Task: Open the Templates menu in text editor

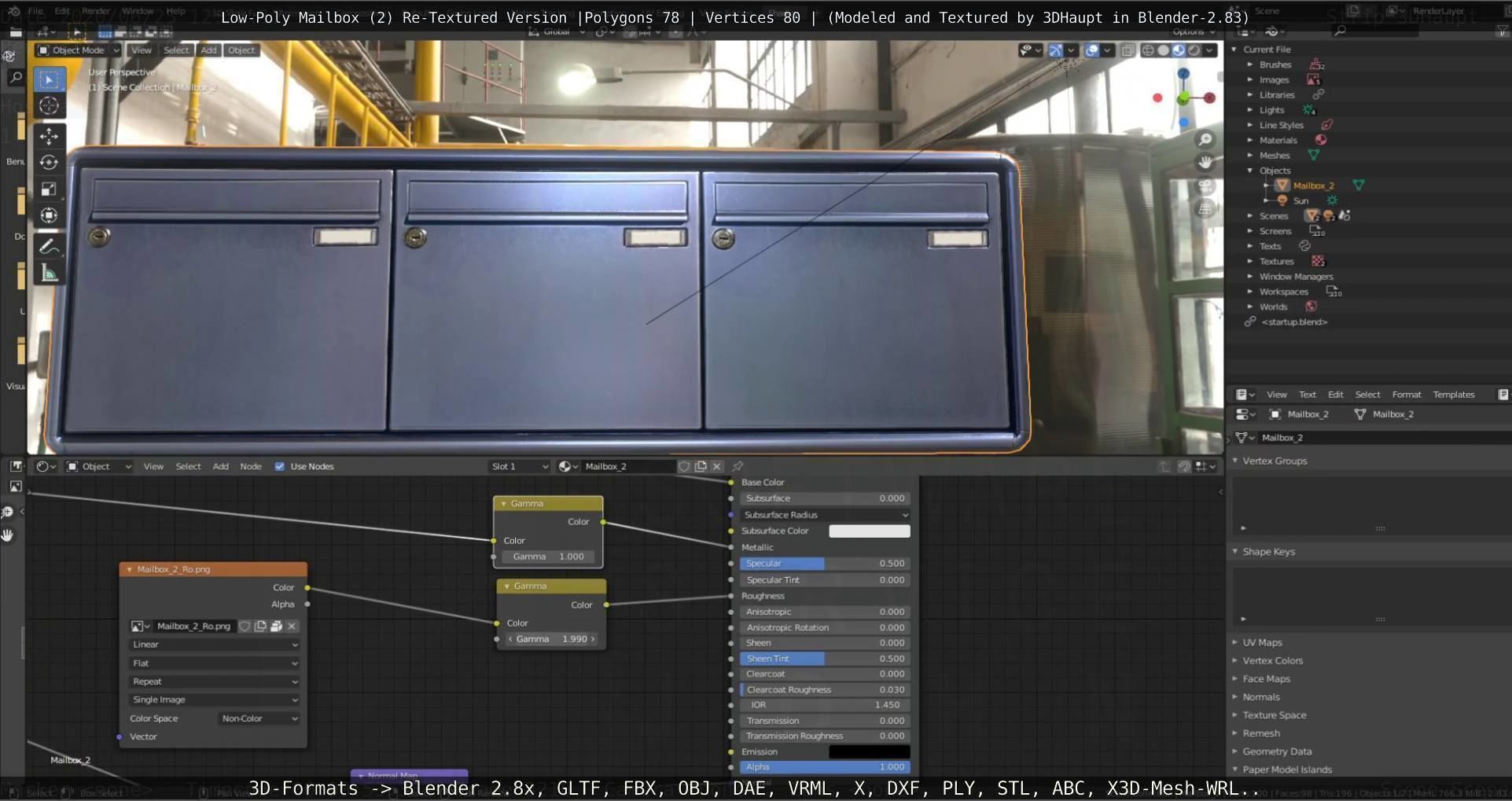Action: tap(1453, 395)
